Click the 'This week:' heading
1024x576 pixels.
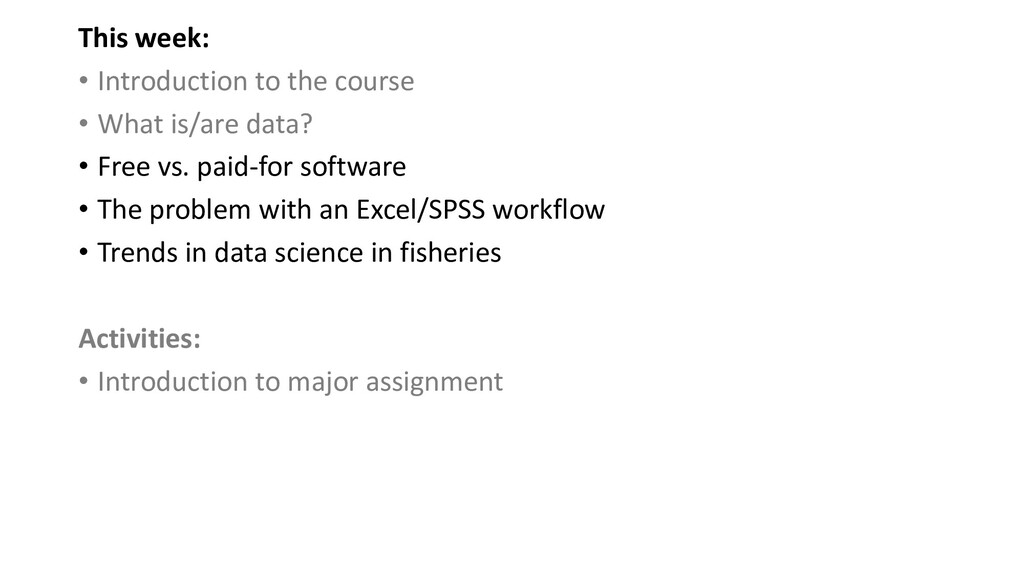144,38
